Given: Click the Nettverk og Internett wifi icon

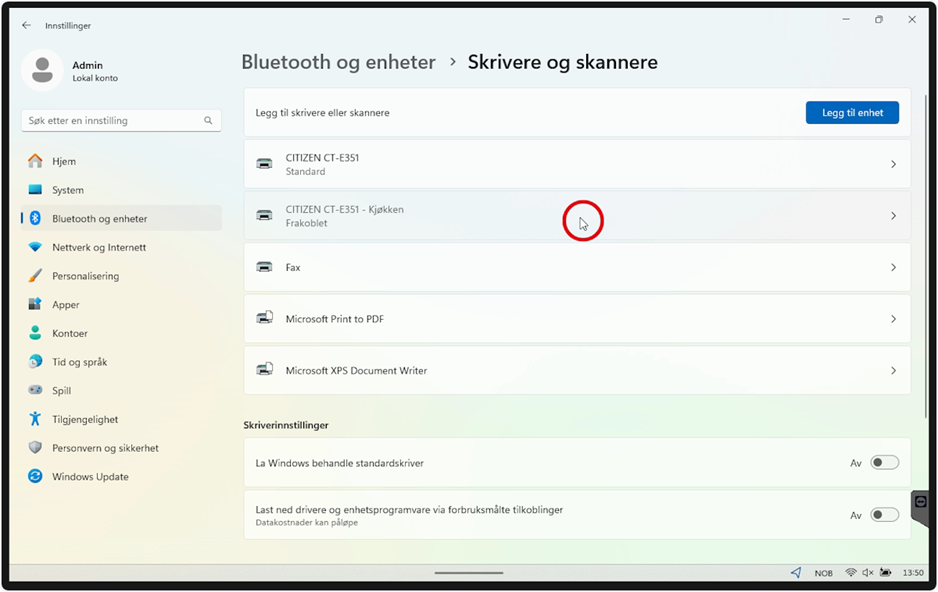Looking at the screenshot, I should tap(35, 247).
